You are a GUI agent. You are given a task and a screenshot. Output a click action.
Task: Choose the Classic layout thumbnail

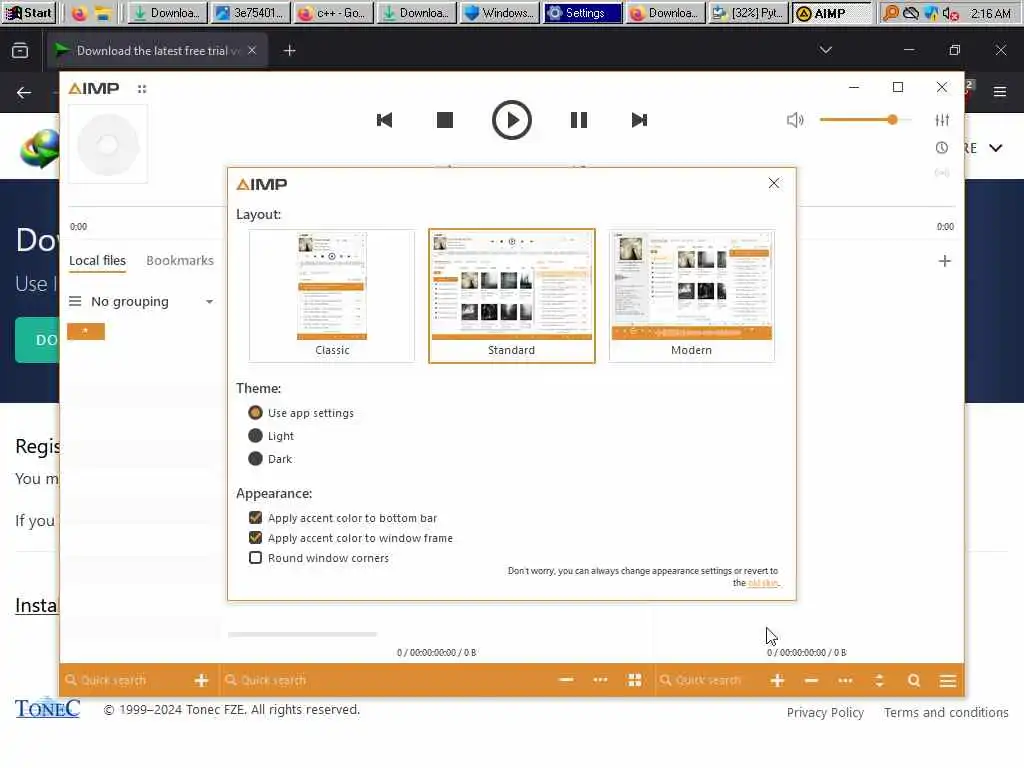point(332,295)
